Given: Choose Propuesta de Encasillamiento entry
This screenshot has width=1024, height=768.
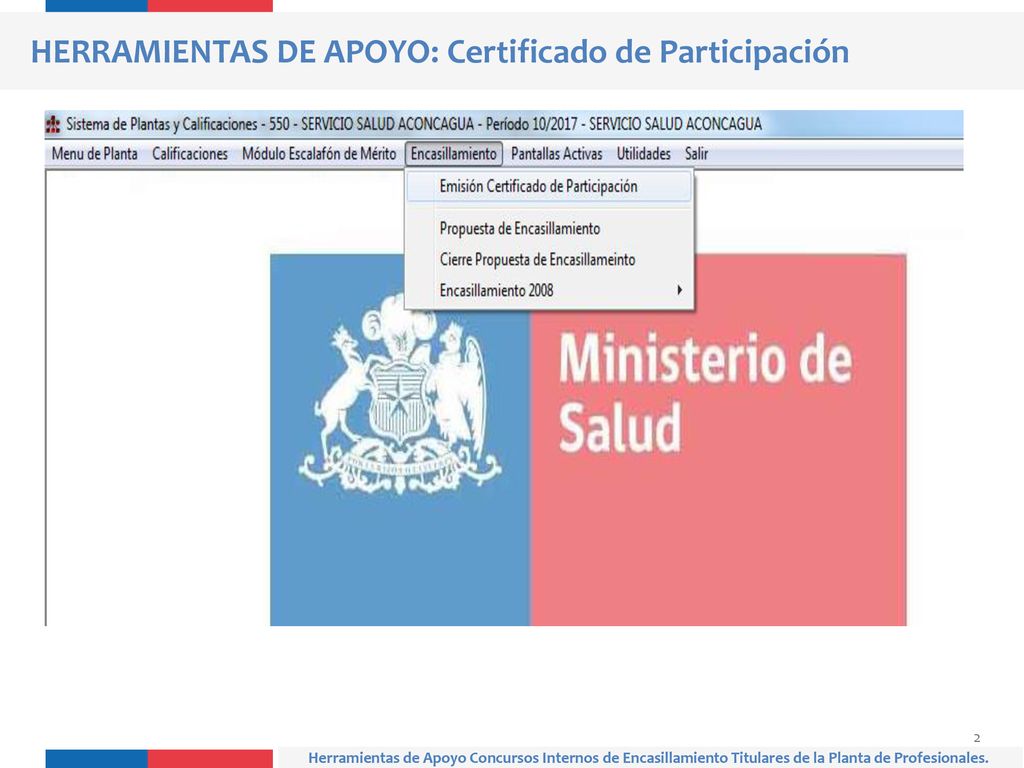Looking at the screenshot, I should [x=549, y=229].
